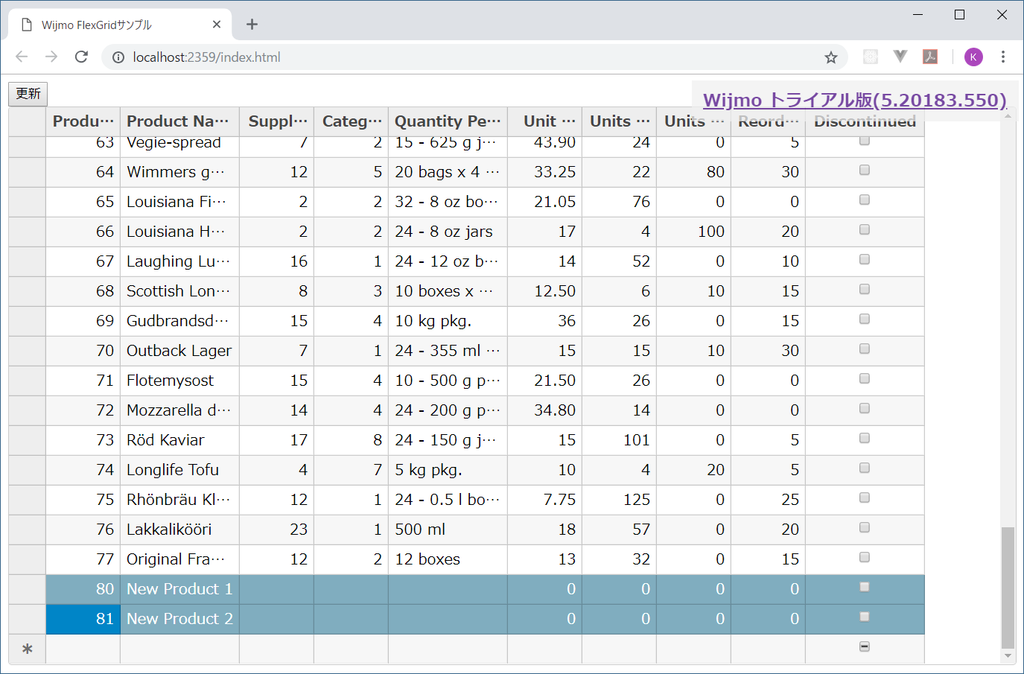1024x674 pixels.
Task: Select the '10 kg pkg.' quantity cell
Action: click(x=448, y=321)
